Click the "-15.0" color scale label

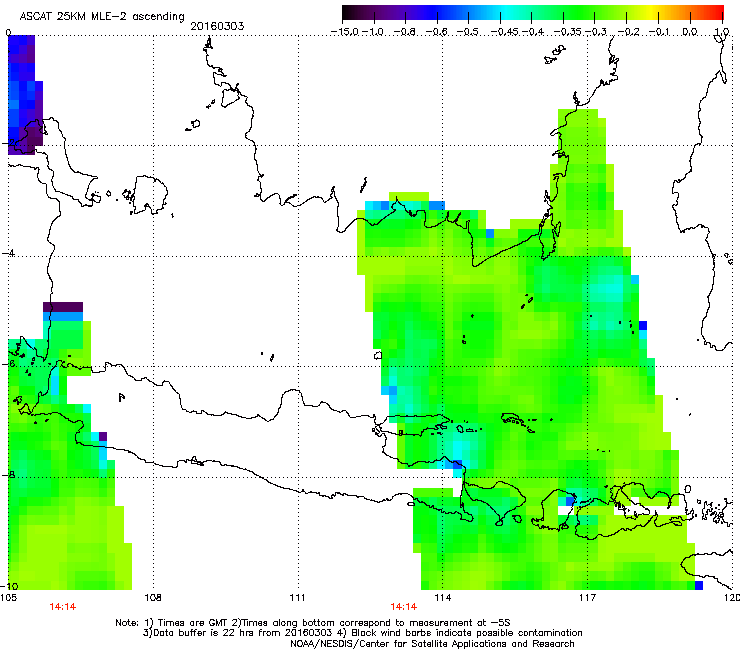pos(345,32)
